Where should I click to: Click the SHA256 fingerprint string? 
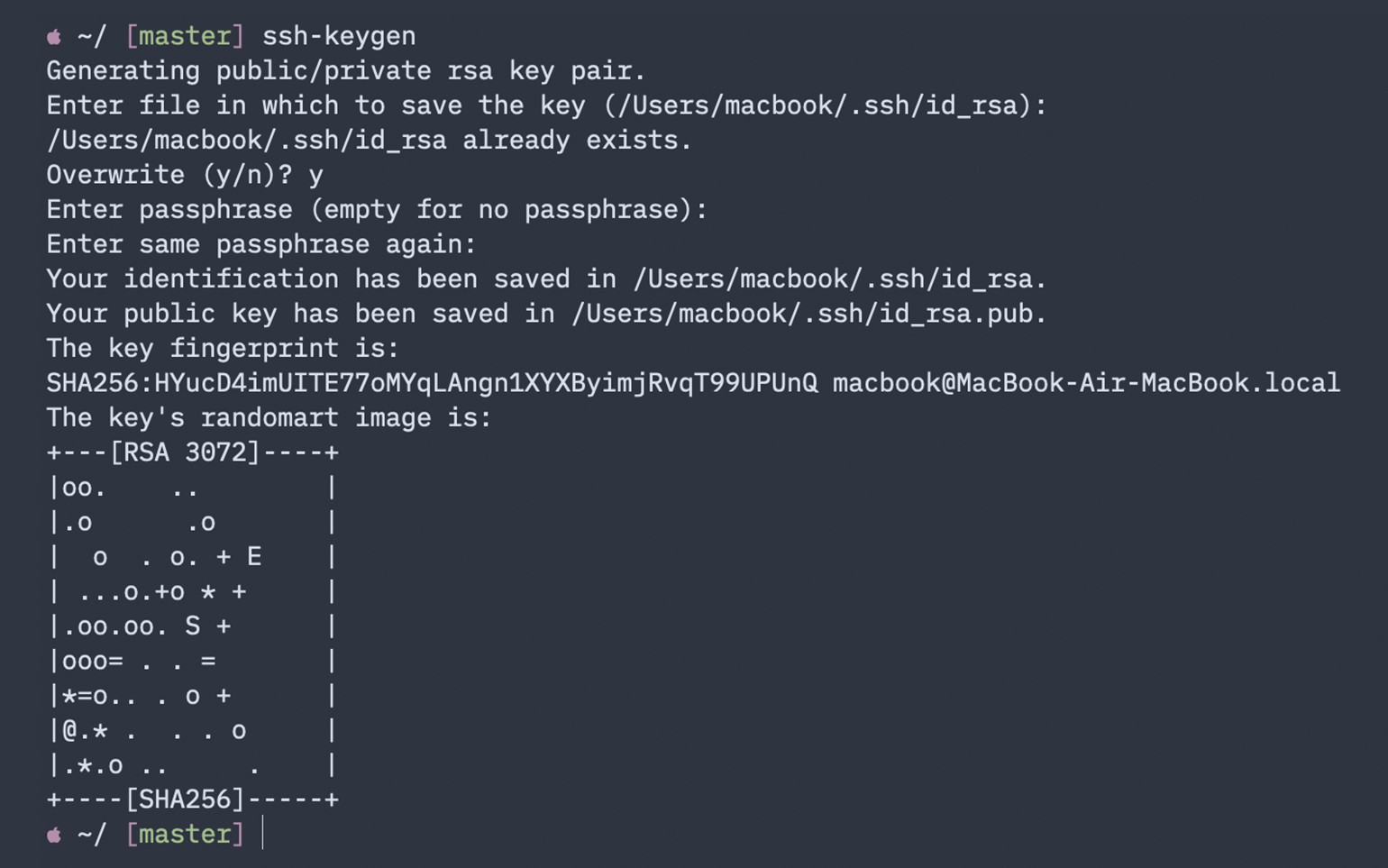click(x=432, y=383)
